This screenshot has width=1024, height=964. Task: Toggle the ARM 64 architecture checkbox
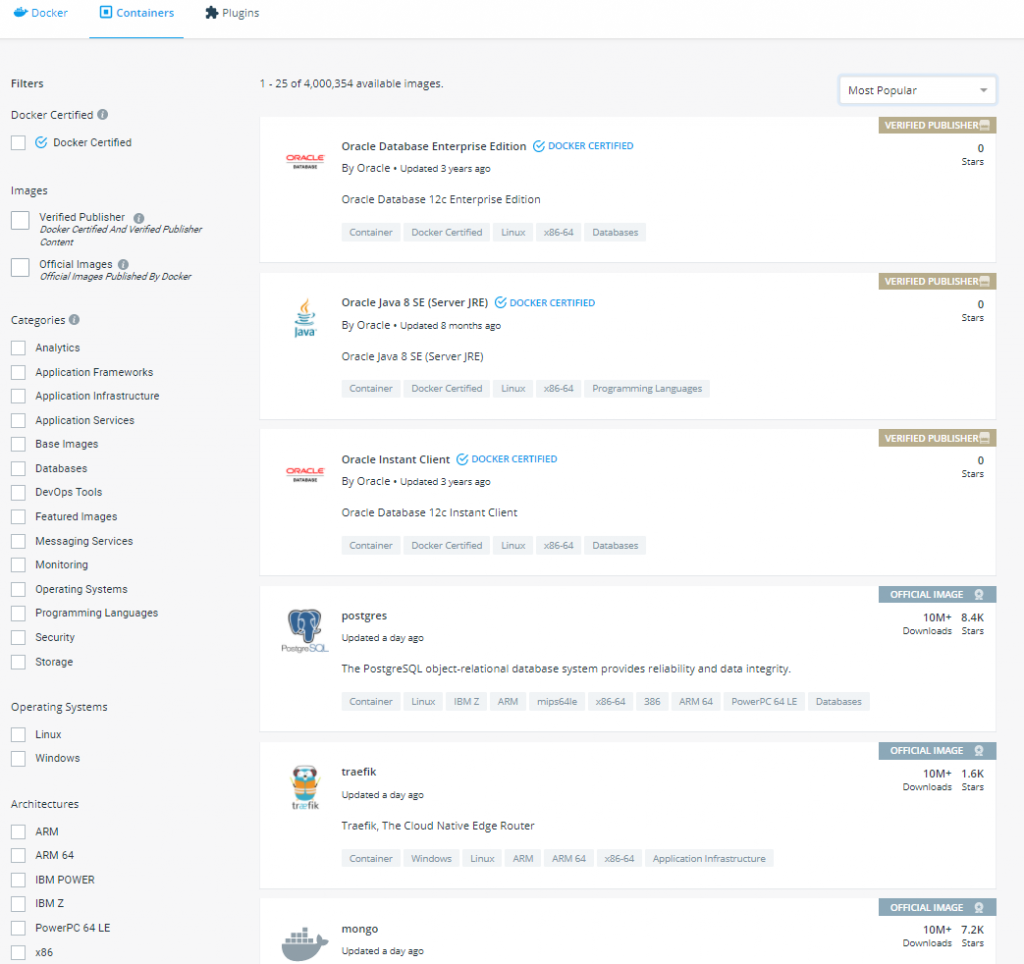(x=18, y=856)
